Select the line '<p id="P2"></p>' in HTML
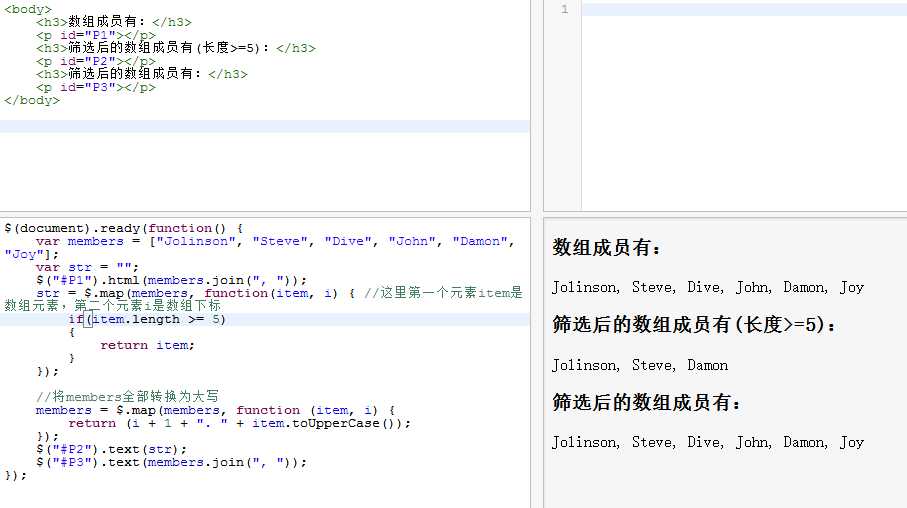Viewport: 907px width, 508px height. [95, 61]
